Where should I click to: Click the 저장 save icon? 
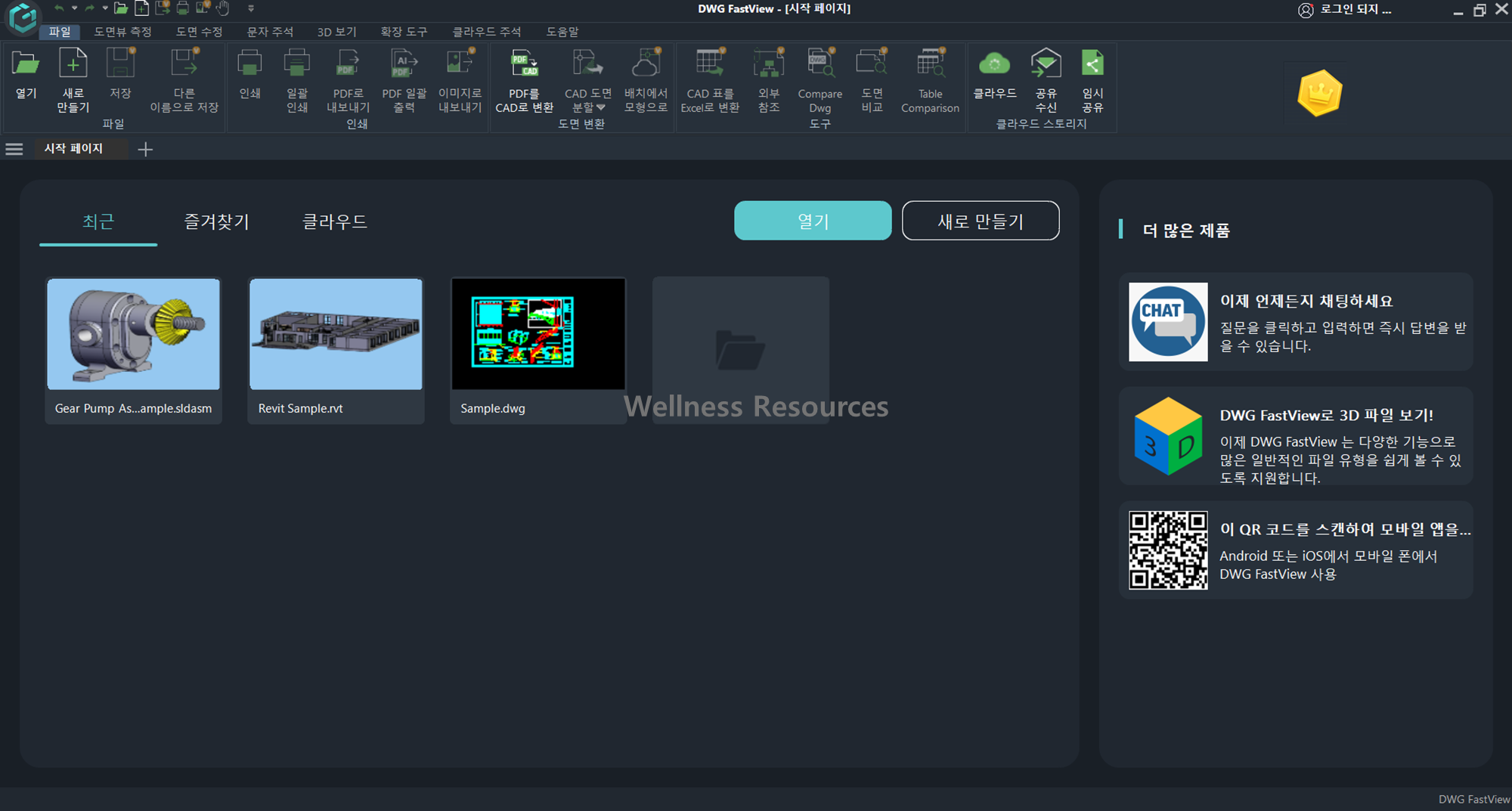[x=120, y=63]
